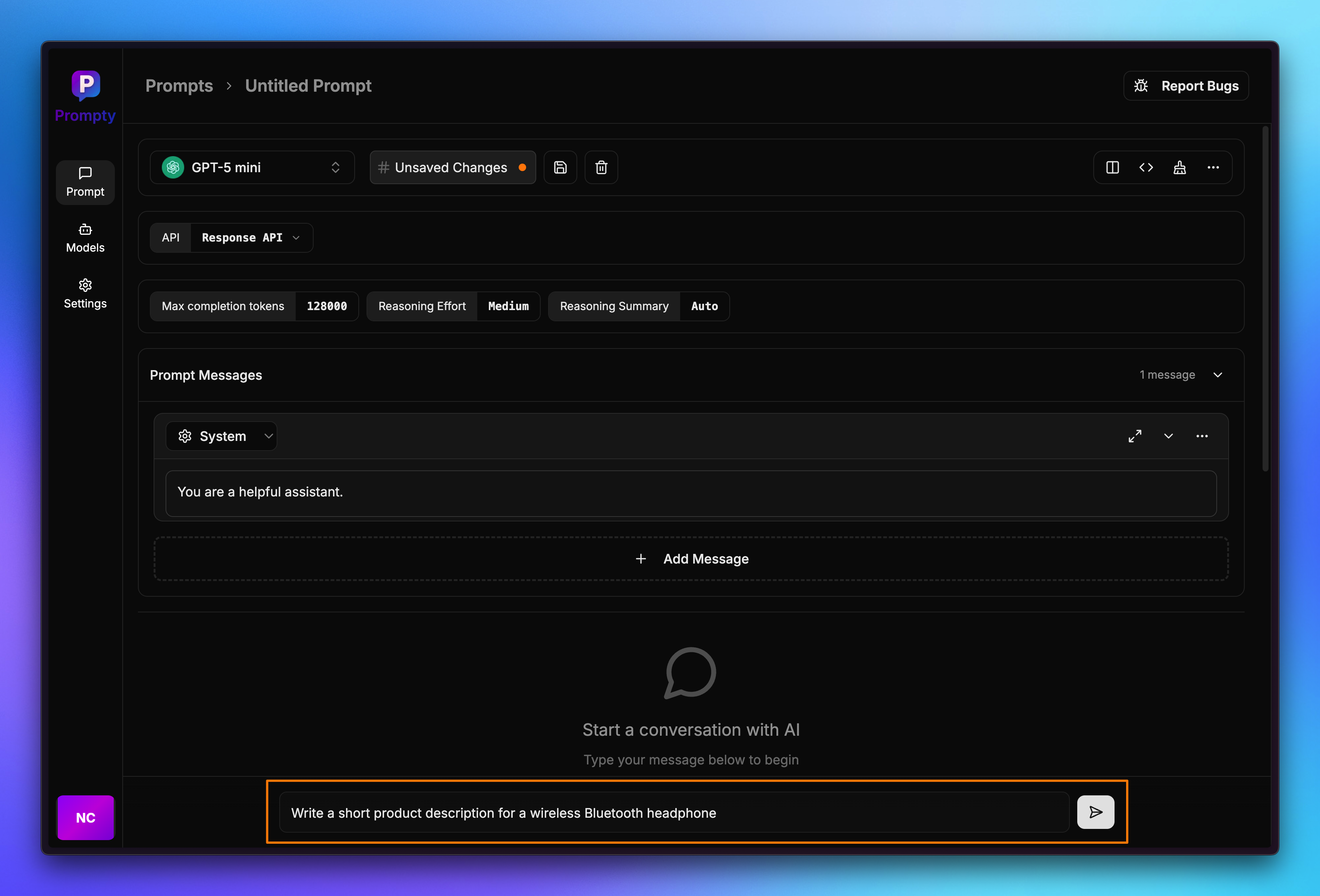Open toolbar more options ellipsis
The image size is (1320, 896).
pyautogui.click(x=1213, y=167)
